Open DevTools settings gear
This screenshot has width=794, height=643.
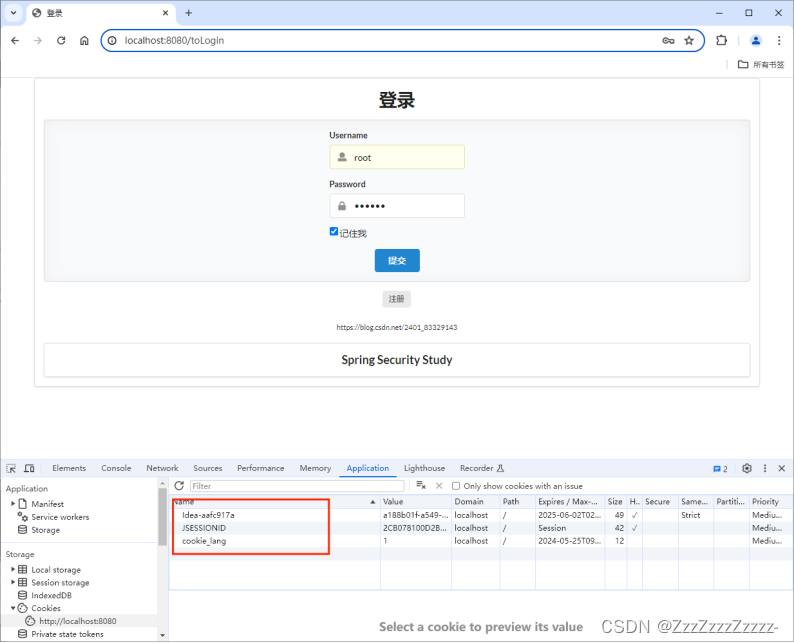point(747,468)
